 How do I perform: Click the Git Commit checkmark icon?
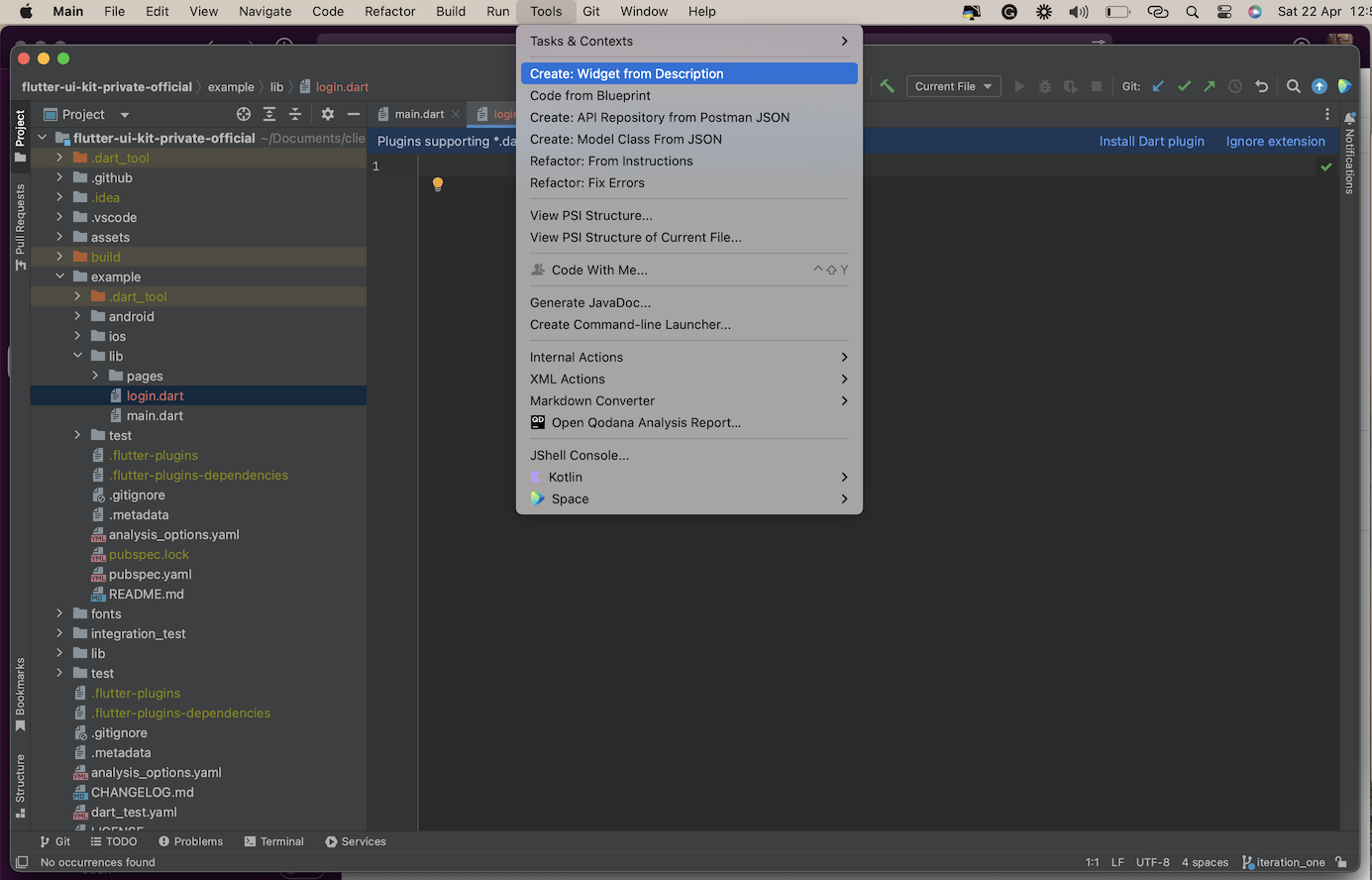[1184, 86]
